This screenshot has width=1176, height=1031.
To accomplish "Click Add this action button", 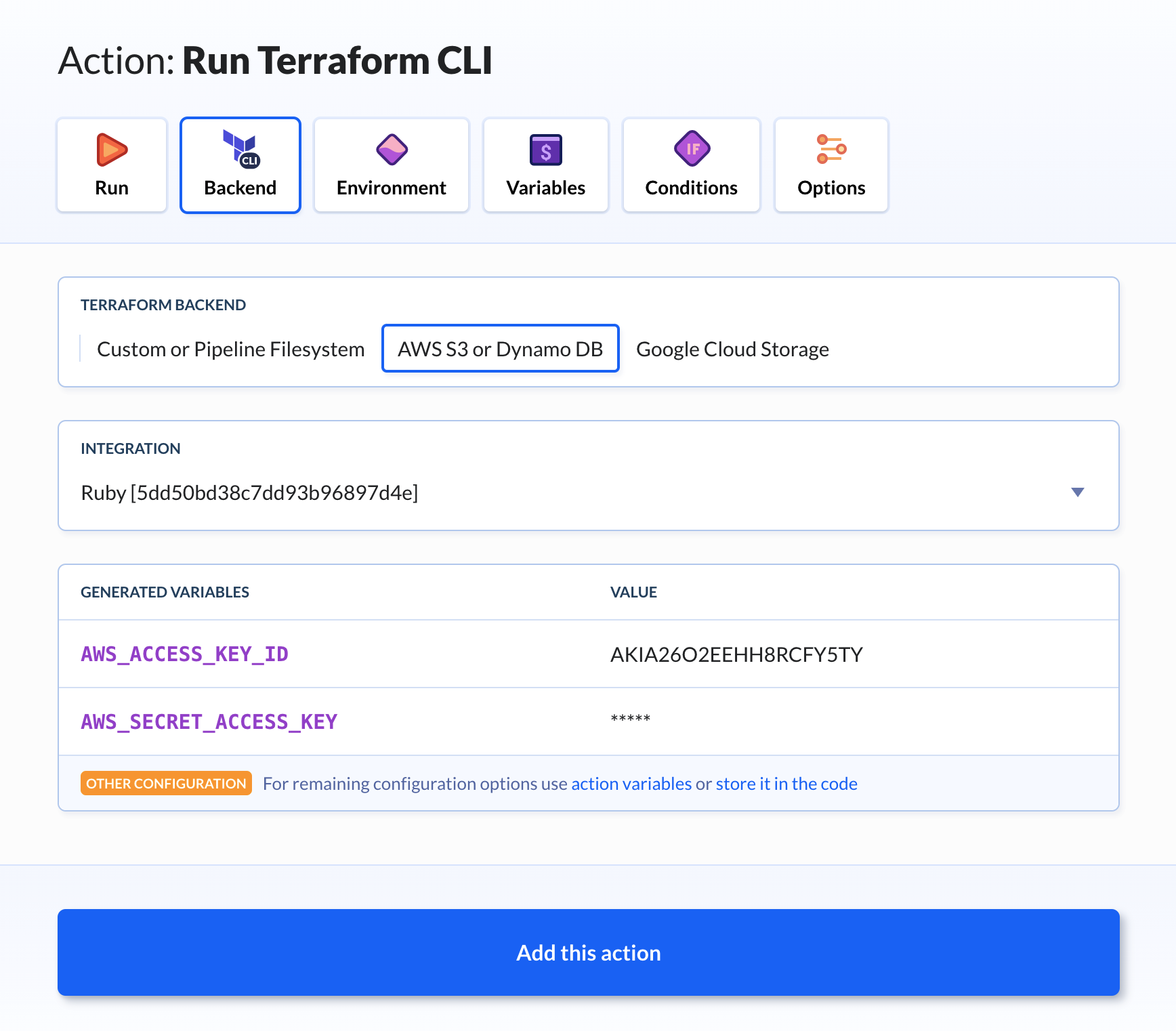I will 588,952.
